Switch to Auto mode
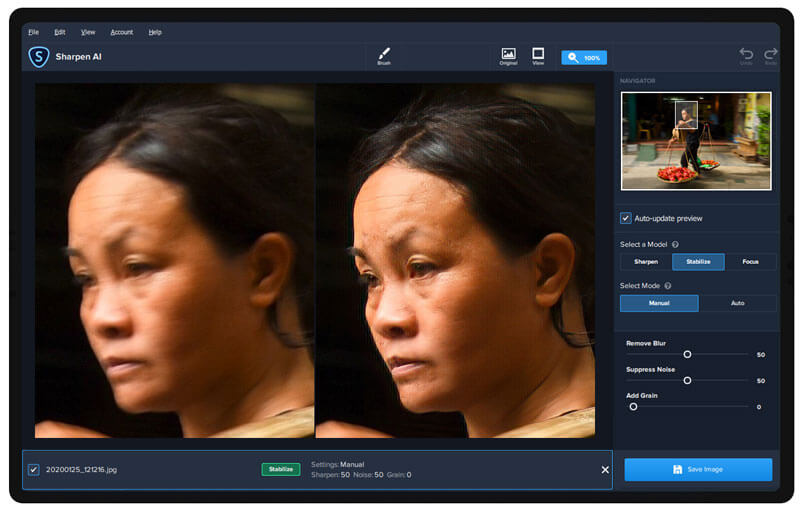This screenshot has width=800, height=513. pos(737,303)
